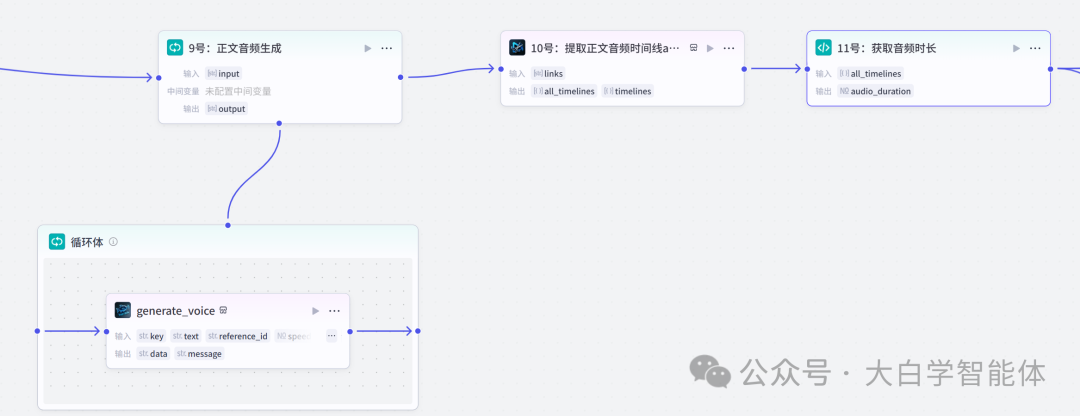Click the loop icon of 循环体 container
This screenshot has height=416, width=1080.
tap(57, 242)
